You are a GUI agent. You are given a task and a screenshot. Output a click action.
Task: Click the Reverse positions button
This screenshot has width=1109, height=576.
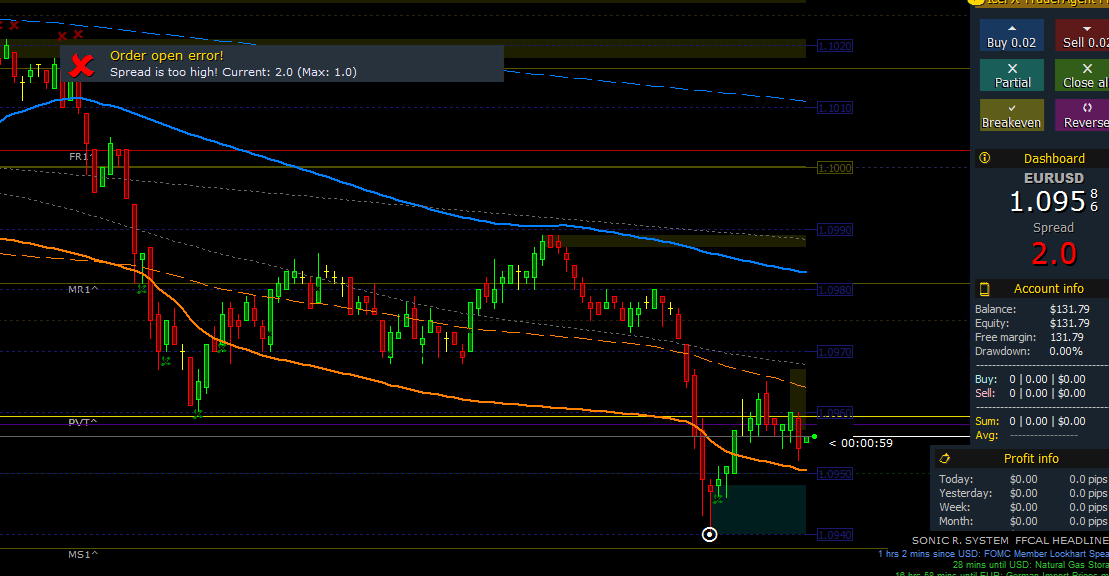1082,115
